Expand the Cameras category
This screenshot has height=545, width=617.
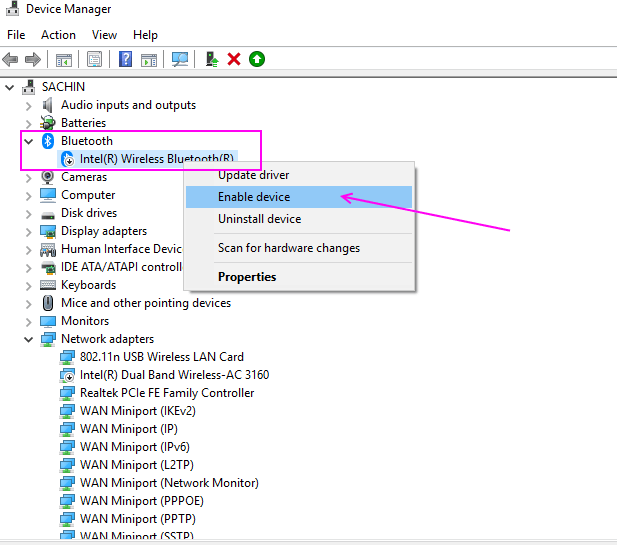coord(28,177)
